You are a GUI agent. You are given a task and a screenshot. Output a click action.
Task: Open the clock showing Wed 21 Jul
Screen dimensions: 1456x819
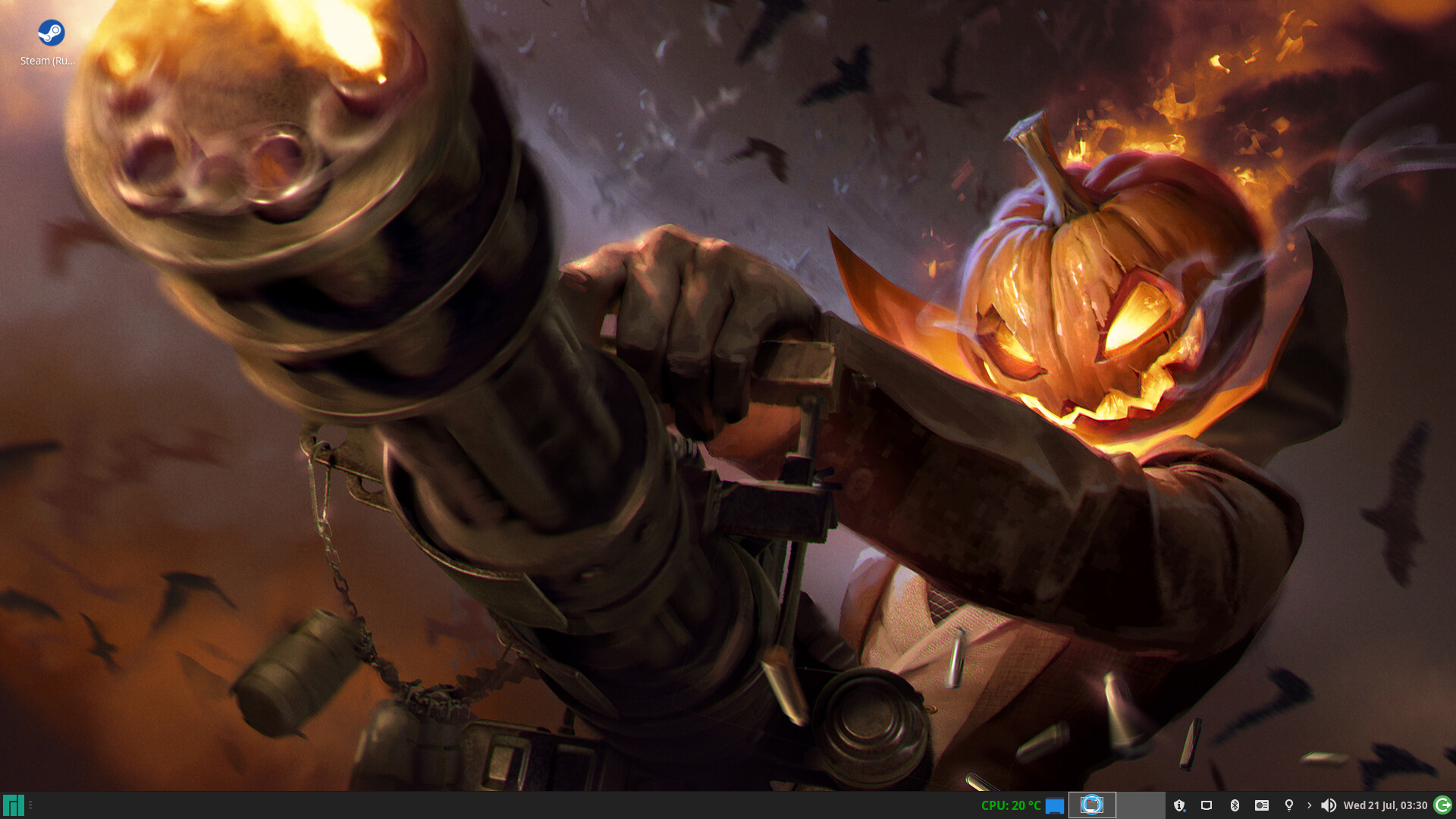click(1385, 805)
